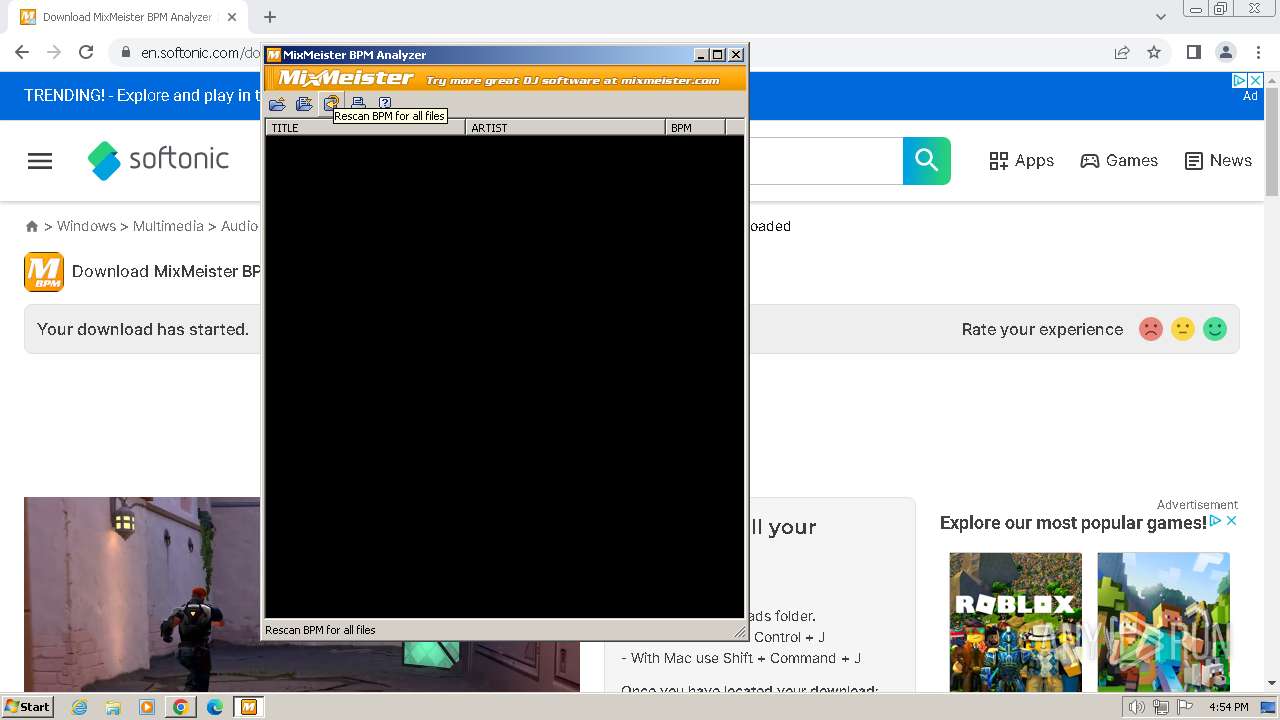Open the Softonic hamburger menu
The image size is (1280, 720).
40,161
